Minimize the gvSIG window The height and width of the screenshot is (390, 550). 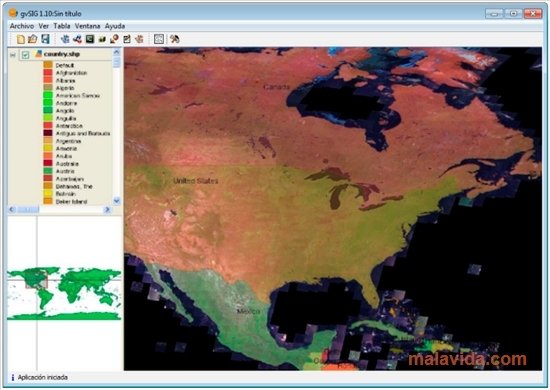pyautogui.click(x=494, y=14)
